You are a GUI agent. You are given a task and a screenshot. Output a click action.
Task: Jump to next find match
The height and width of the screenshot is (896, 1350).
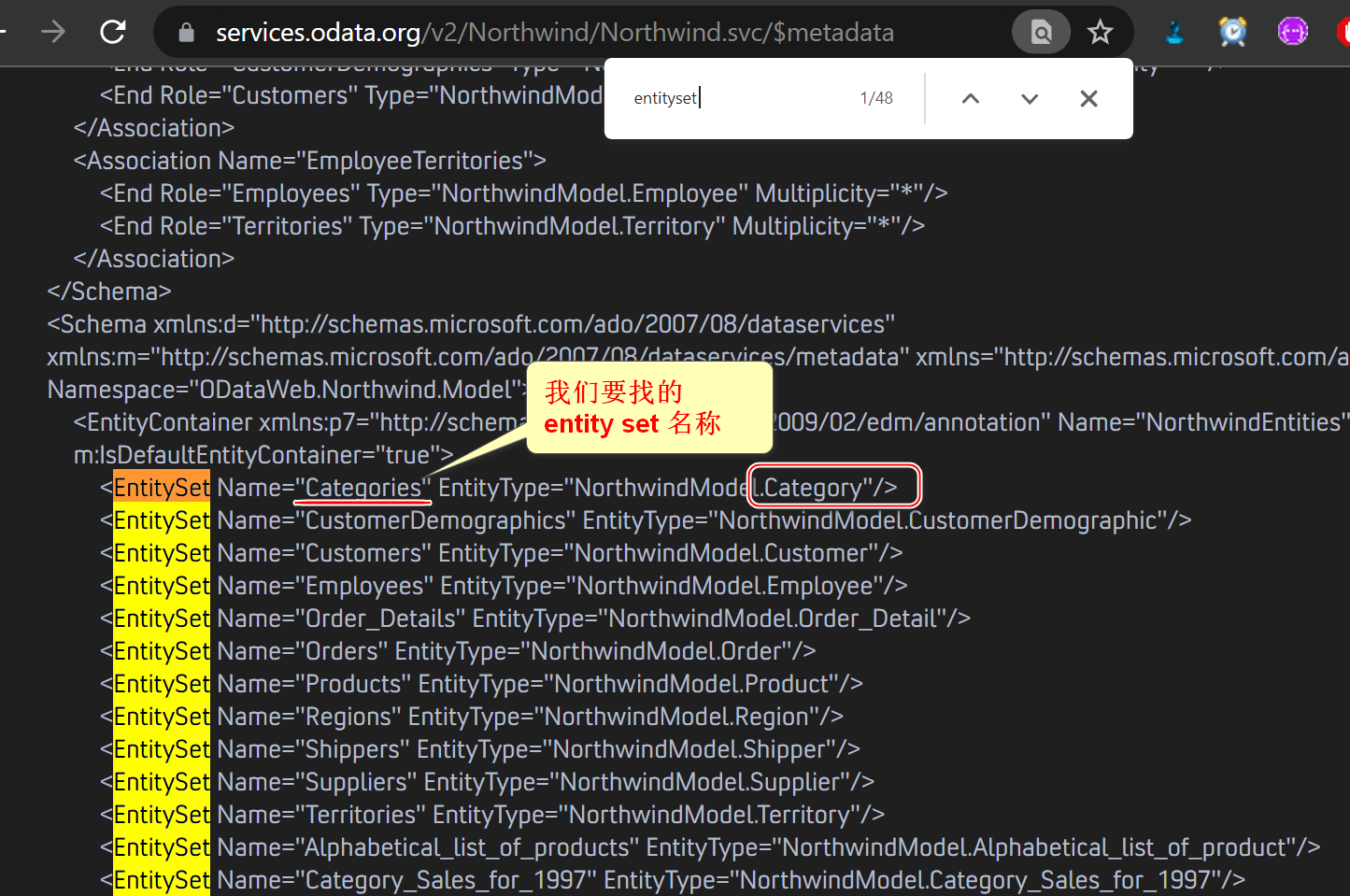[x=1030, y=98]
